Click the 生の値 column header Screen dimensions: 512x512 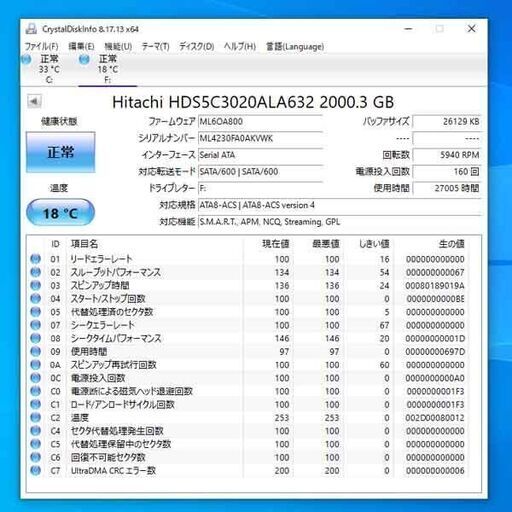451,244
